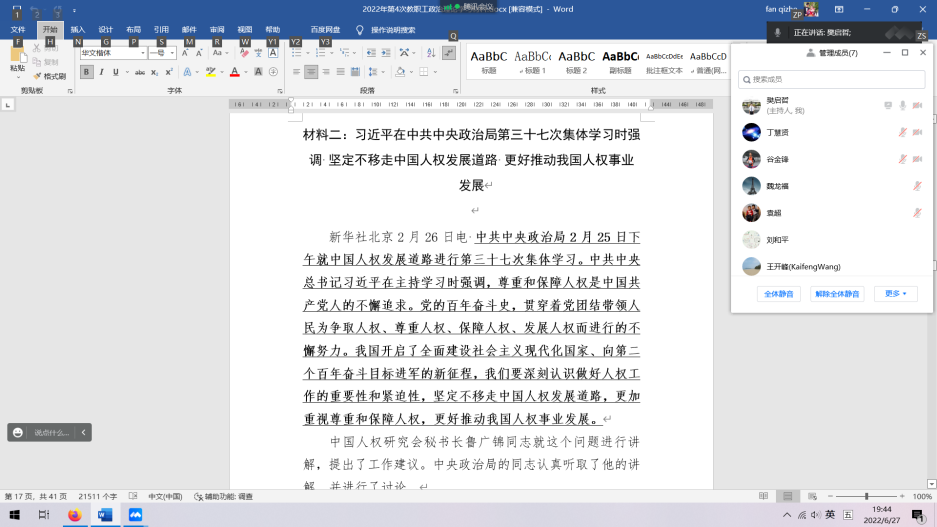Apply character shading (gray A) icon
This screenshot has width=937, height=527.
[x=258, y=72]
